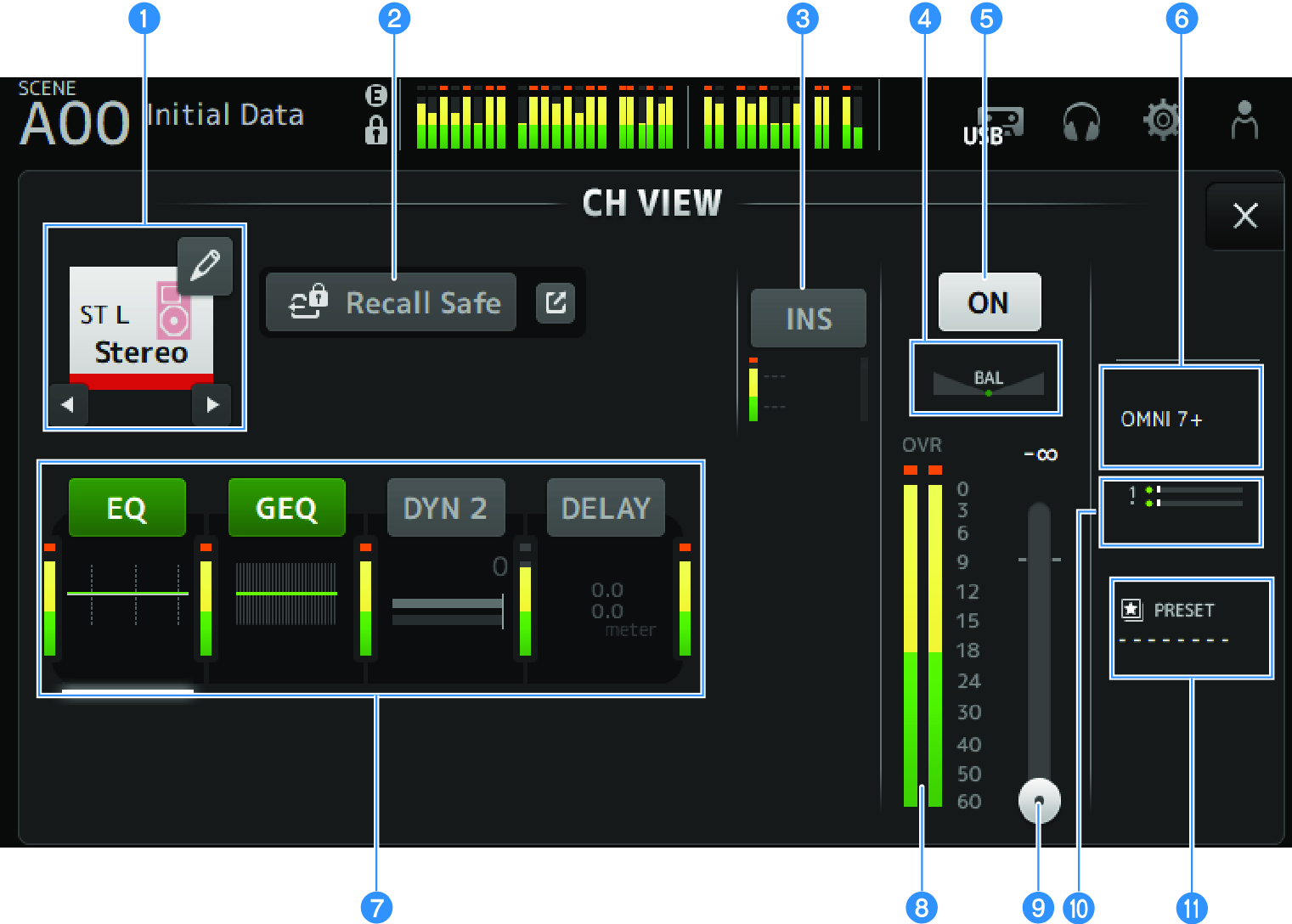This screenshot has width=1292, height=924.
Task: Click the pencil edit icon on channel name
Action: coord(205,266)
